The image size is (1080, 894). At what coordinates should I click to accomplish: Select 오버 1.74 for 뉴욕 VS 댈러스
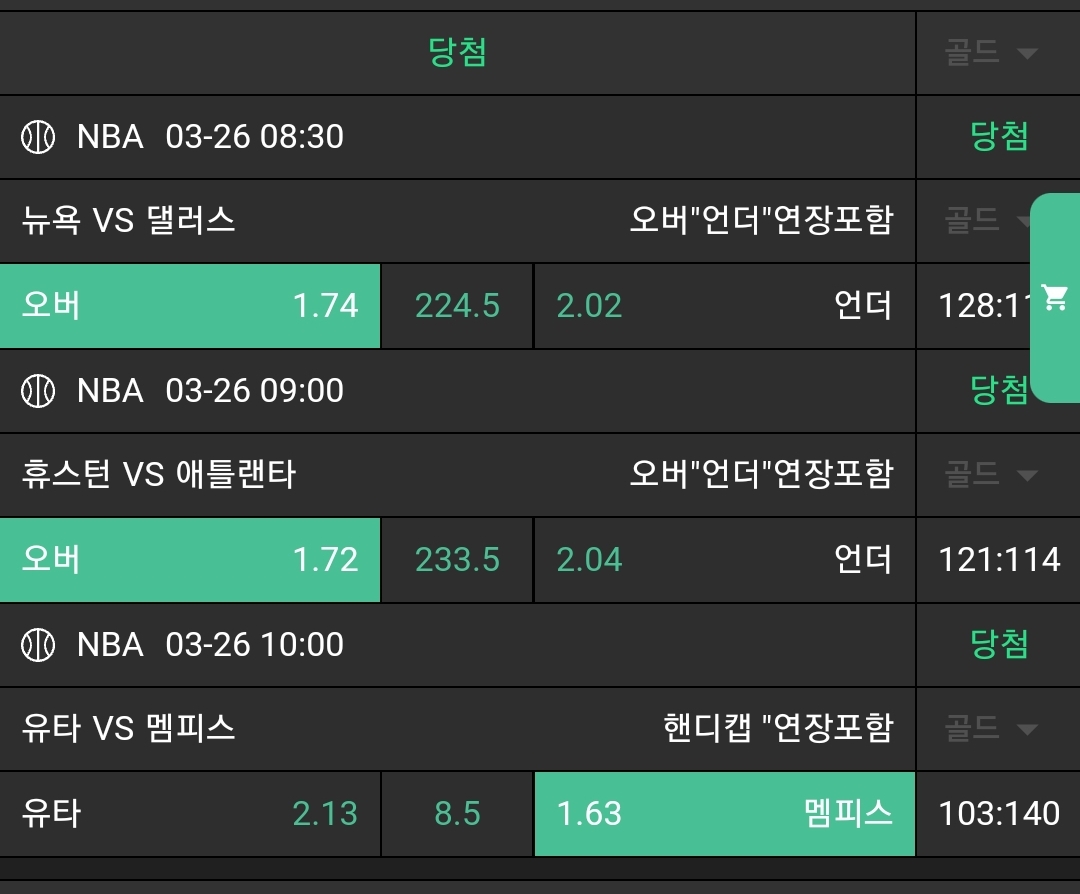(x=190, y=306)
